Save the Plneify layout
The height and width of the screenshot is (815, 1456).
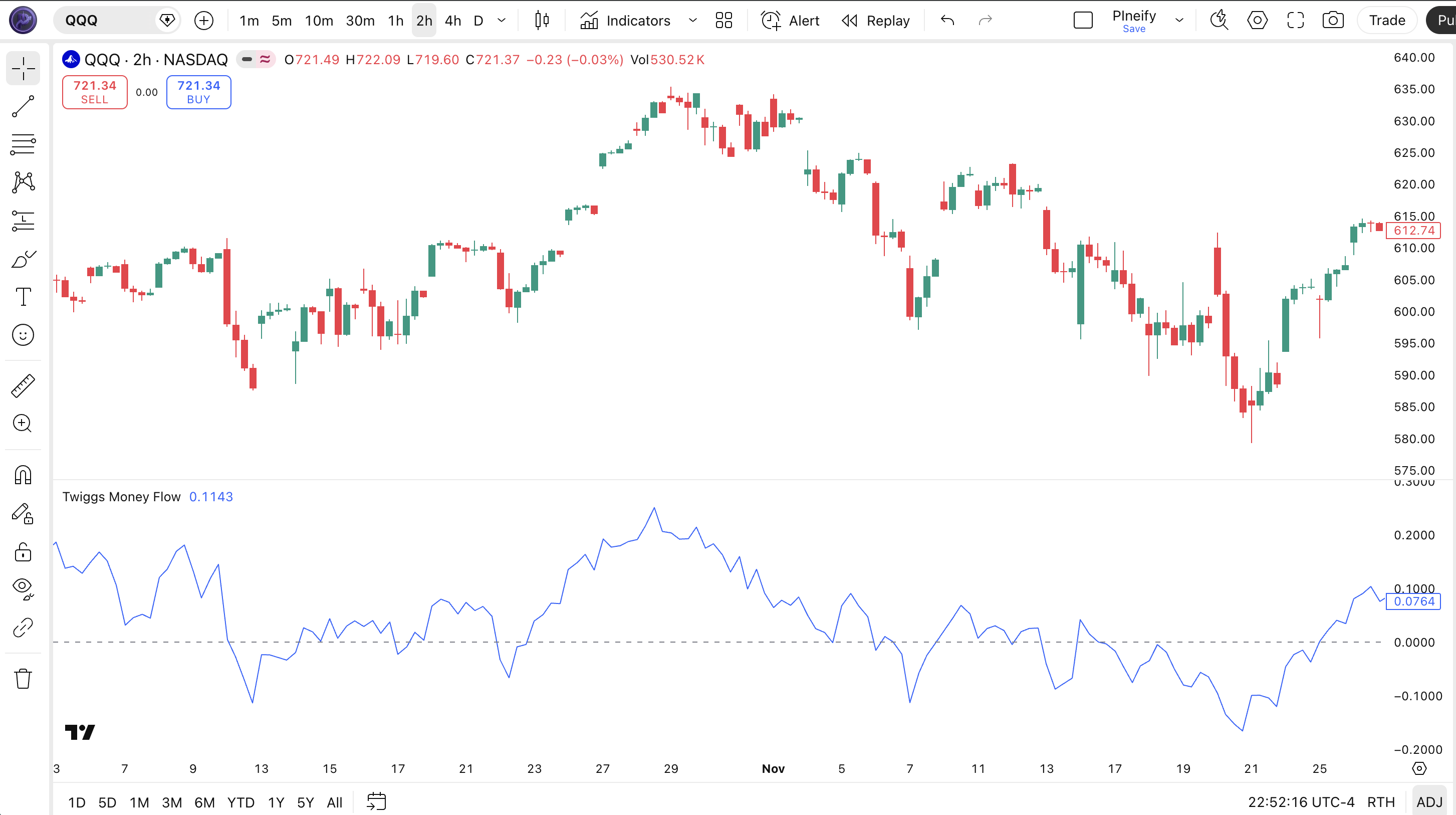point(1134,29)
